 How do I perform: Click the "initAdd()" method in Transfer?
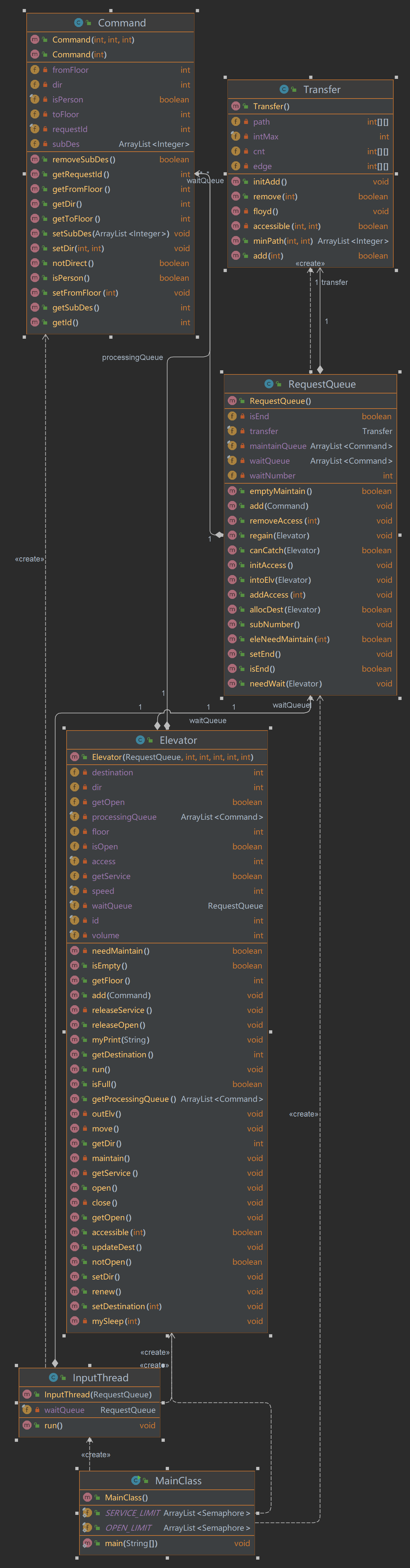click(270, 181)
